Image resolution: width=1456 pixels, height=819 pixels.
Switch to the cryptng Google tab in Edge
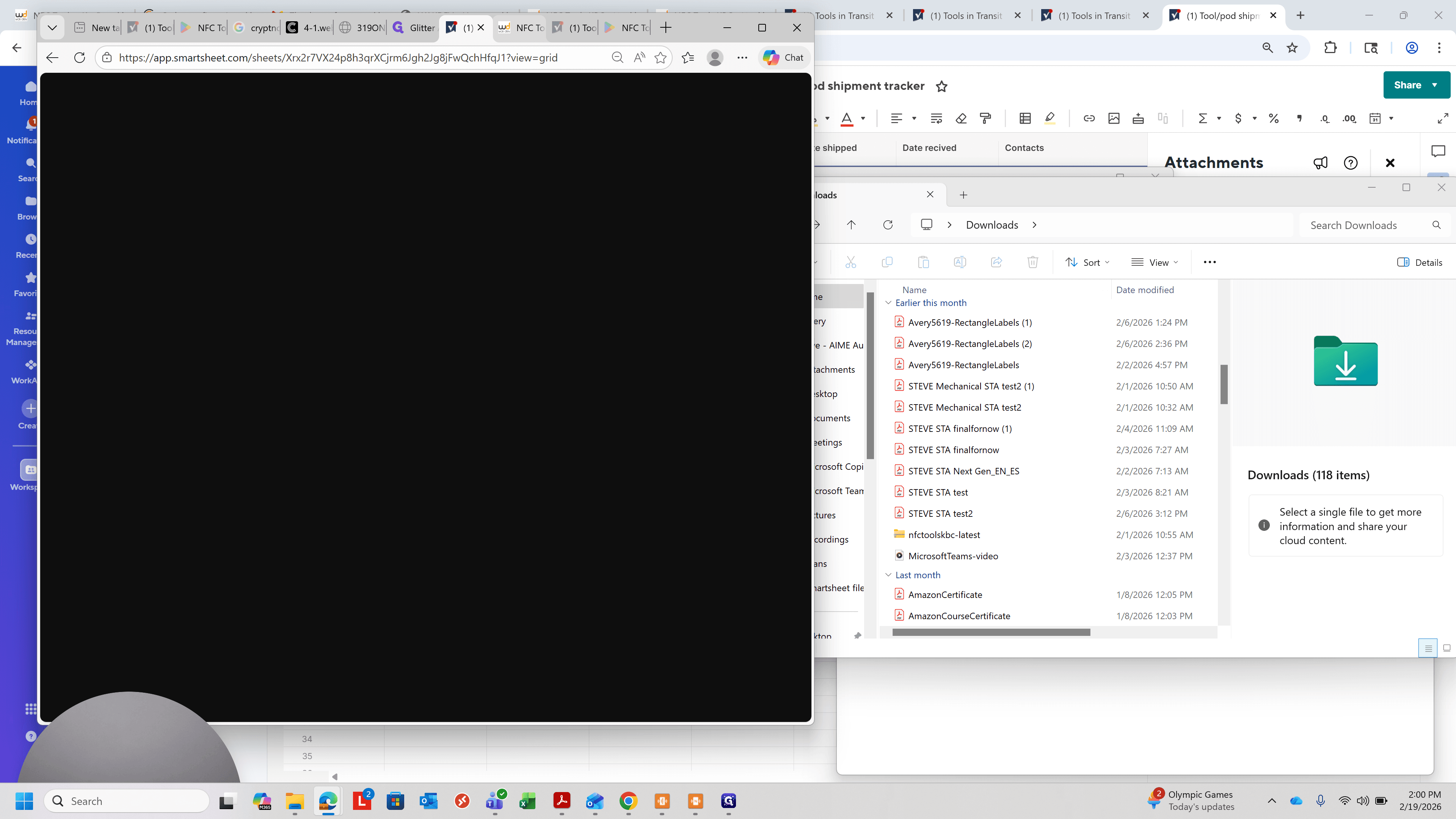pos(256,28)
